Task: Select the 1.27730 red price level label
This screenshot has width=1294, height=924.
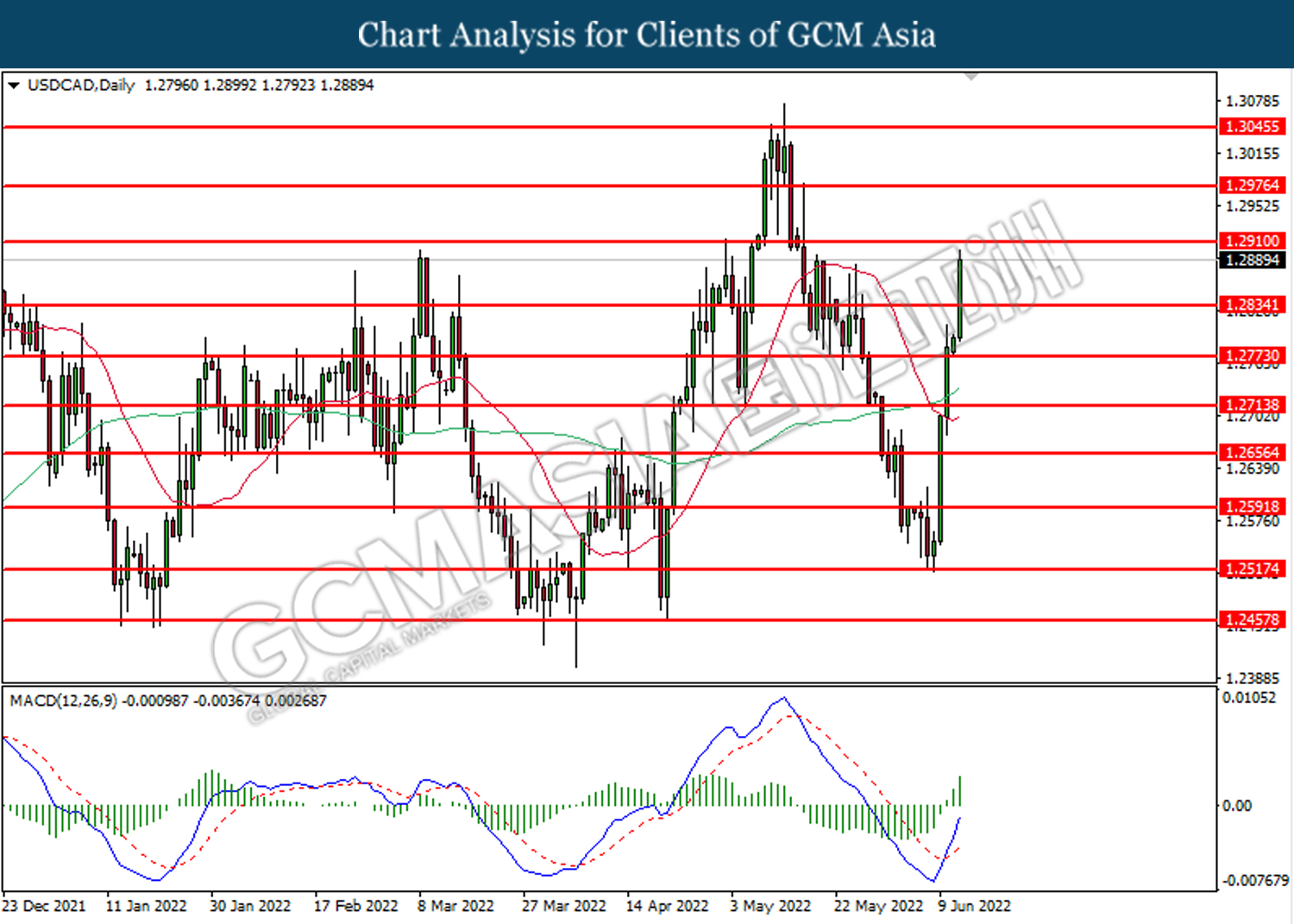Action: (1253, 355)
